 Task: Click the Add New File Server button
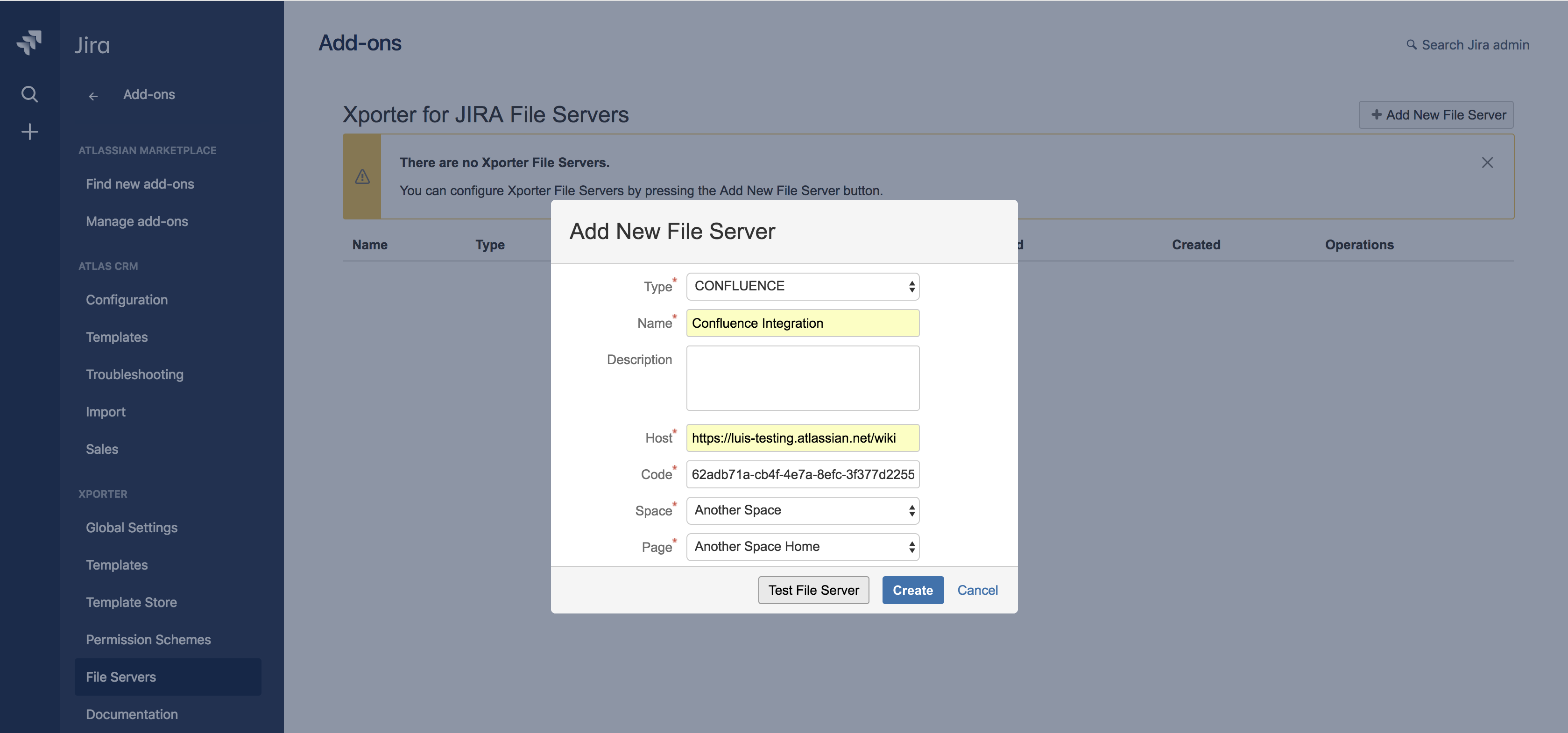1436,115
